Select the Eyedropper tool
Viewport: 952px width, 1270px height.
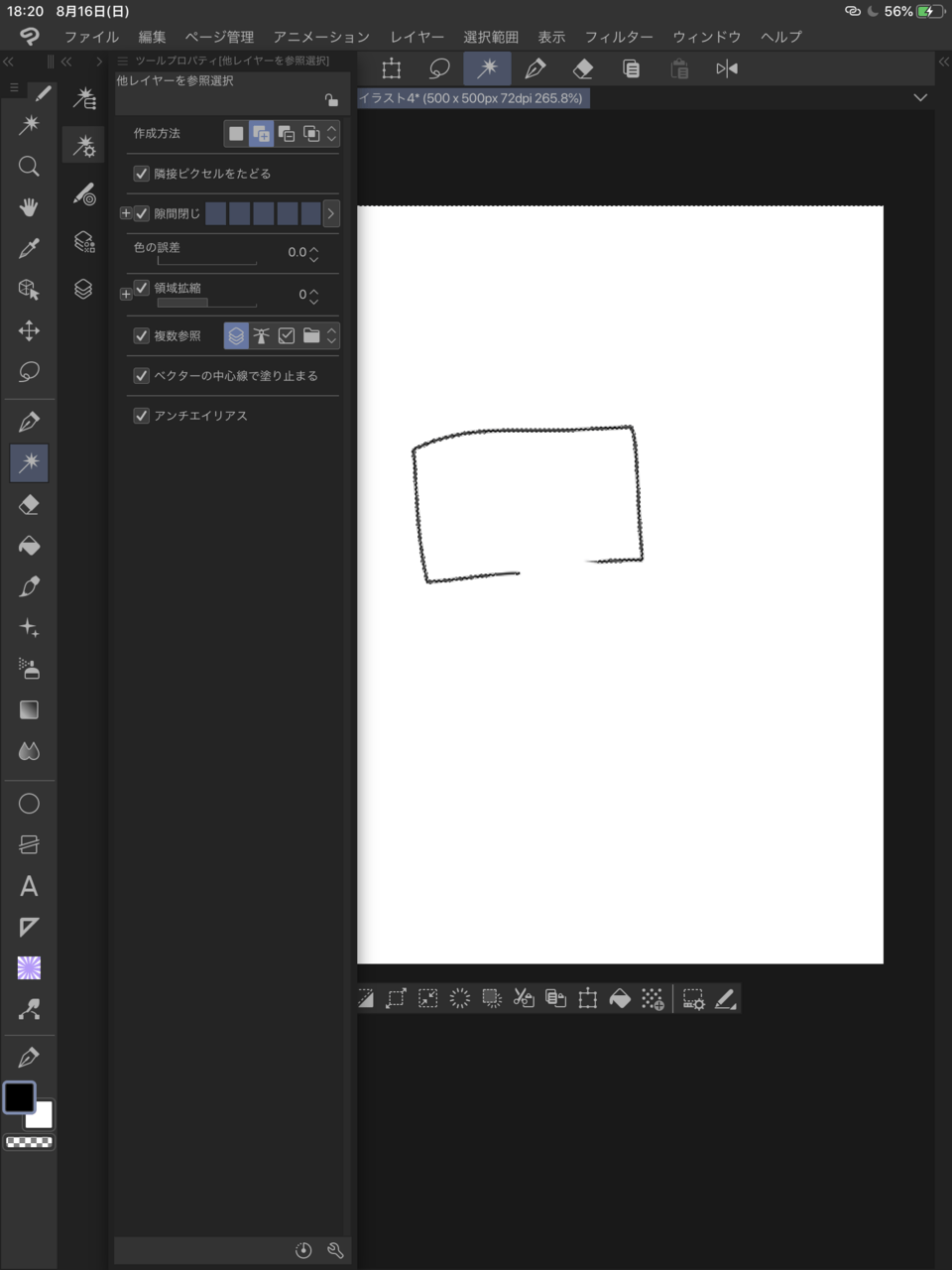pyautogui.click(x=29, y=248)
